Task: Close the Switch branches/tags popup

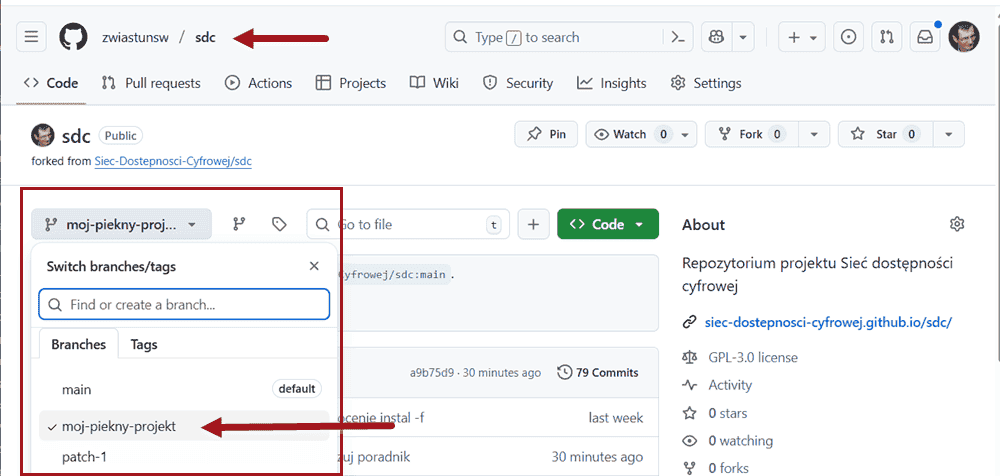Action: pos(314,266)
